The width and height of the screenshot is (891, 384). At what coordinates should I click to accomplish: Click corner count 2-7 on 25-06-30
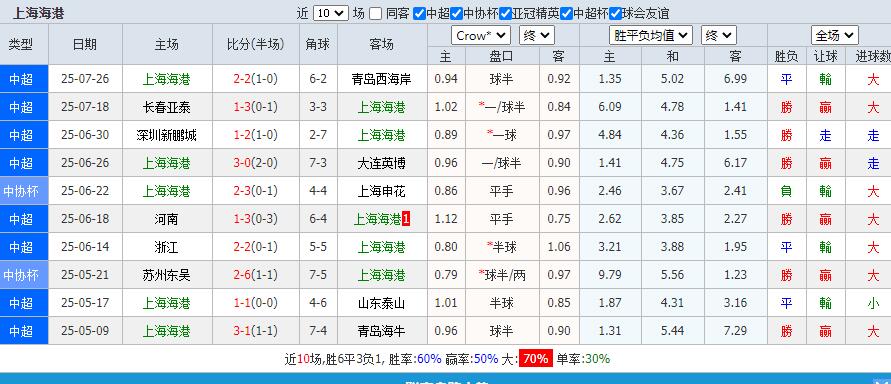pos(318,135)
